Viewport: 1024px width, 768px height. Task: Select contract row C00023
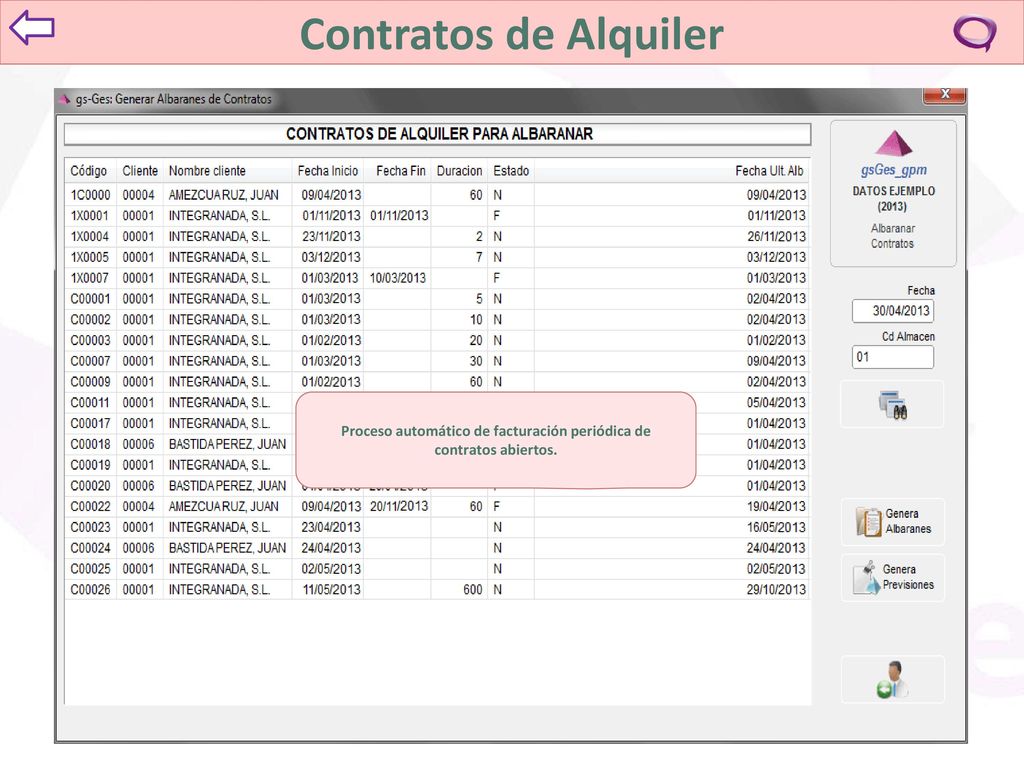click(437, 527)
